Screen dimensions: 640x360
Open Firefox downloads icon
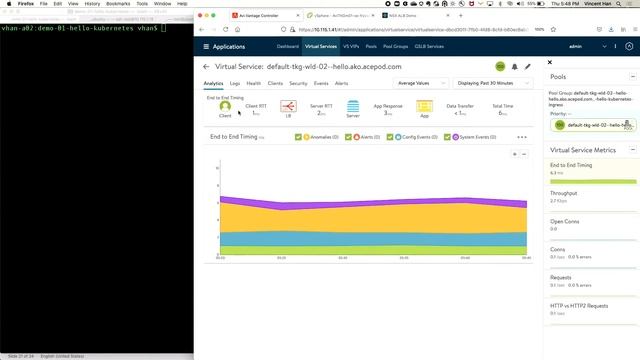click(611, 29)
